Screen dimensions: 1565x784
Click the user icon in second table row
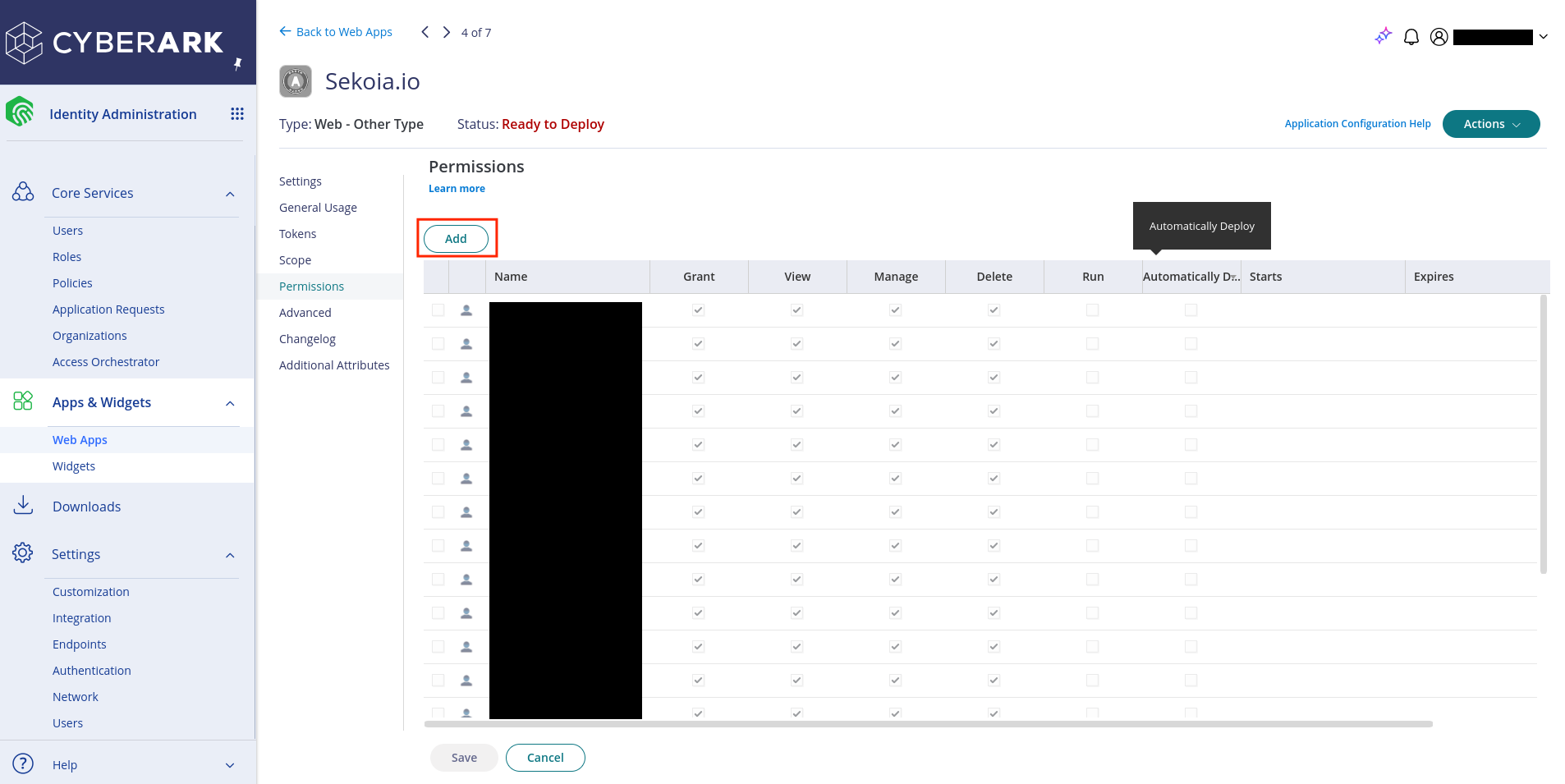466,344
